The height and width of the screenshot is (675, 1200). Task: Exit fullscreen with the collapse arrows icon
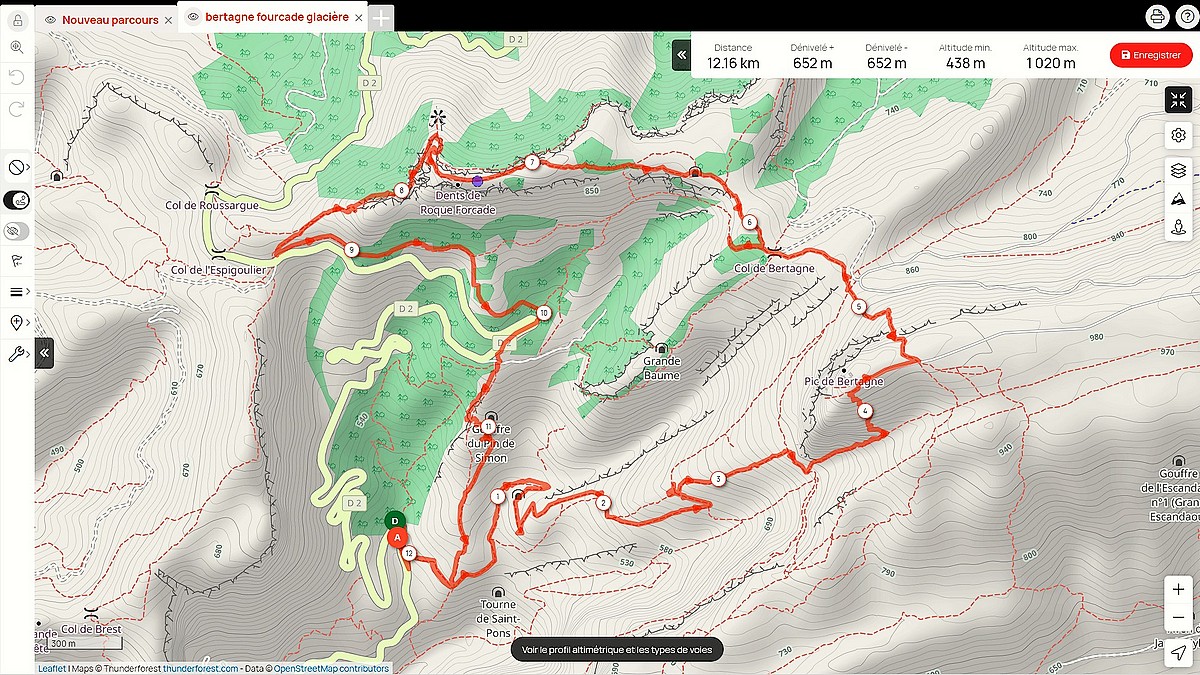click(1178, 100)
